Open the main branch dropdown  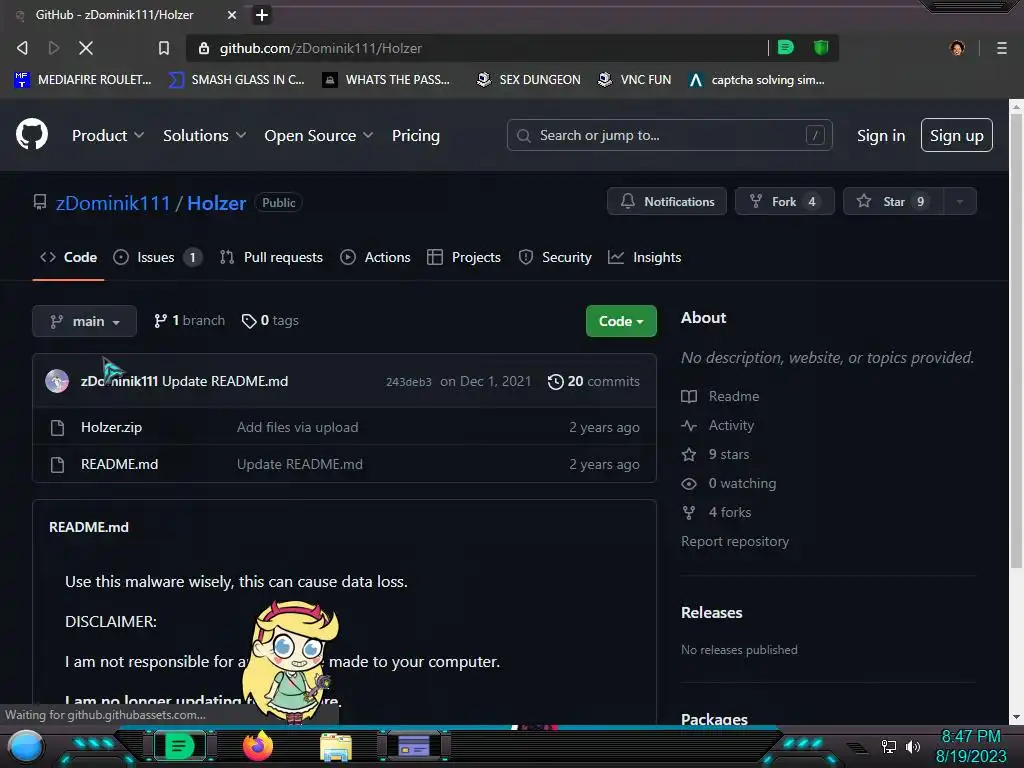(84, 321)
